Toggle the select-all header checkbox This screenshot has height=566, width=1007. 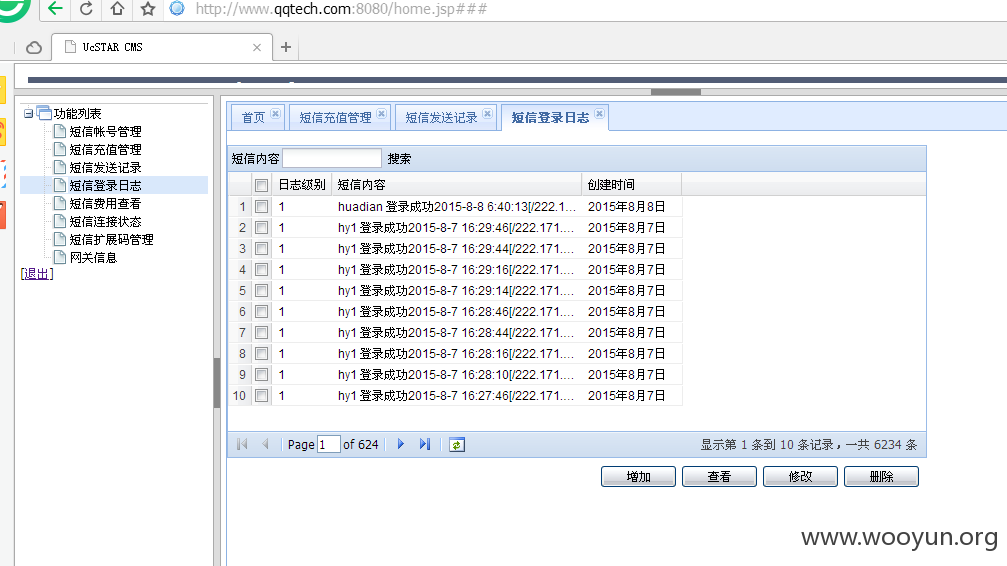[261, 186]
